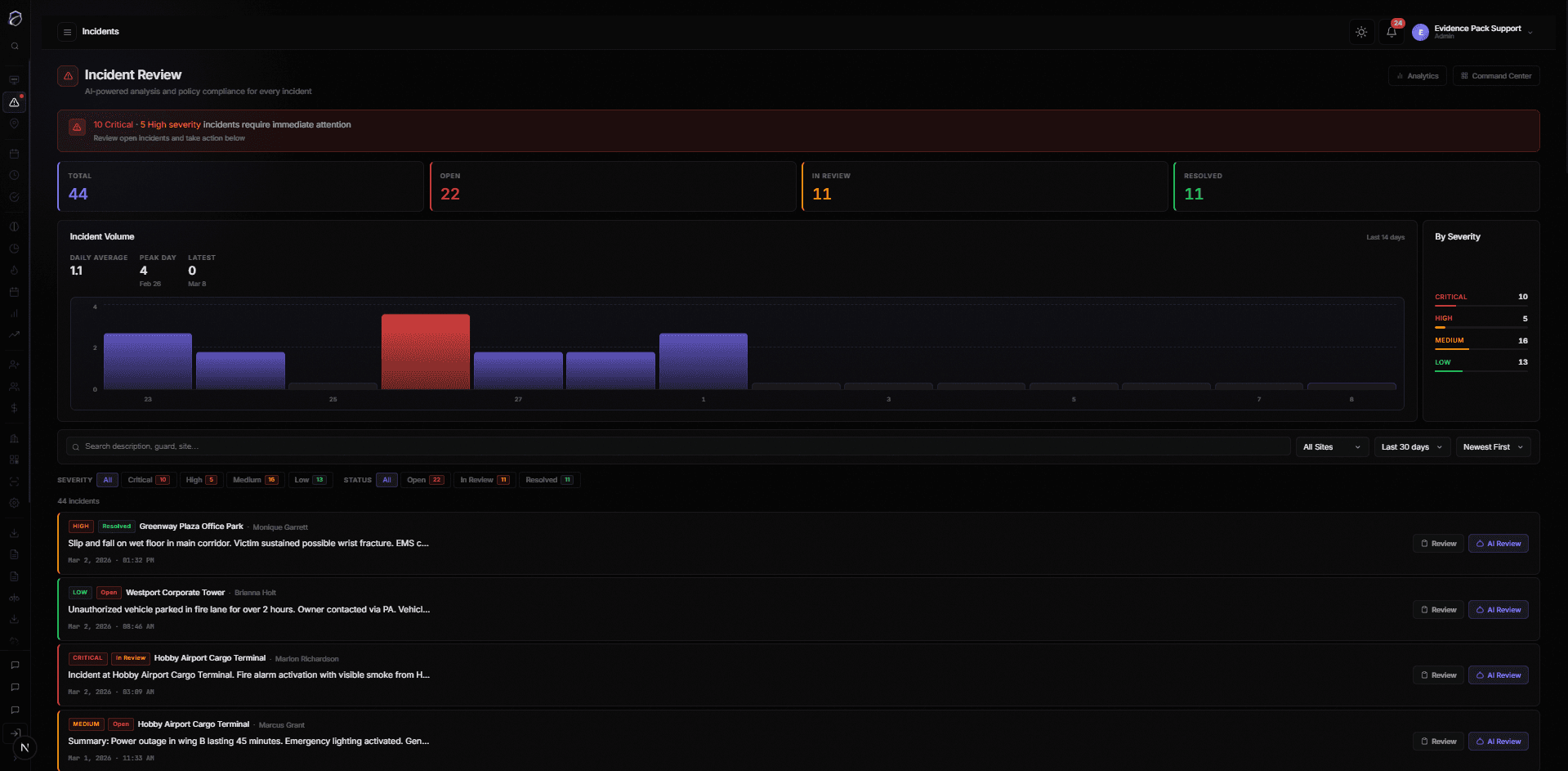Open the settings gear icon in the sidebar
The width and height of the screenshot is (1568, 771).
[15, 503]
